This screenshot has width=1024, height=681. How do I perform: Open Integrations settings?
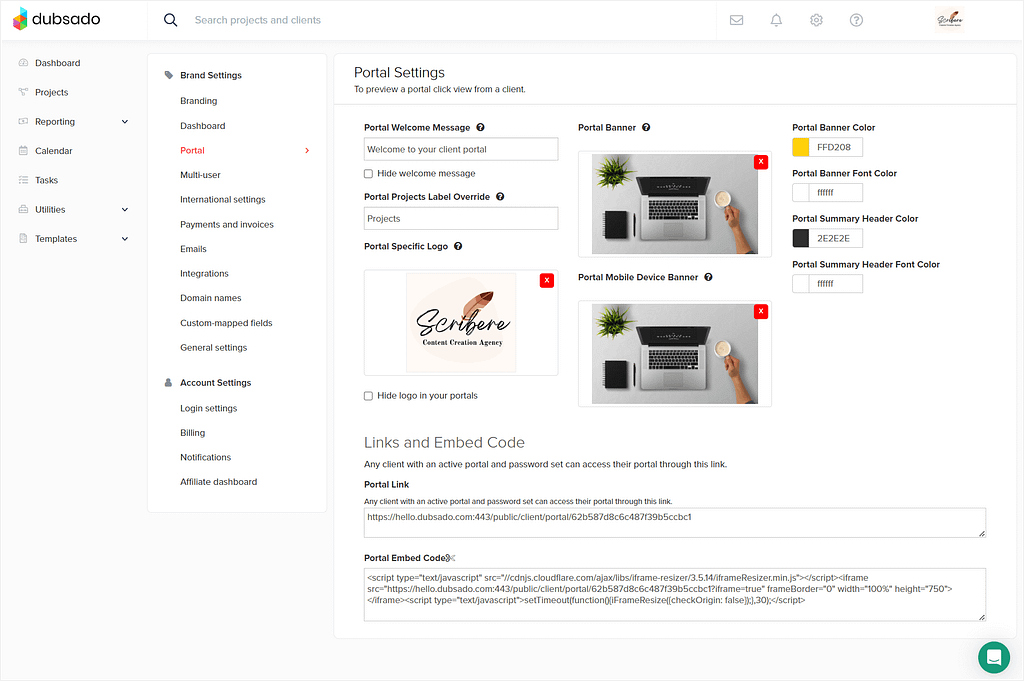pos(204,274)
